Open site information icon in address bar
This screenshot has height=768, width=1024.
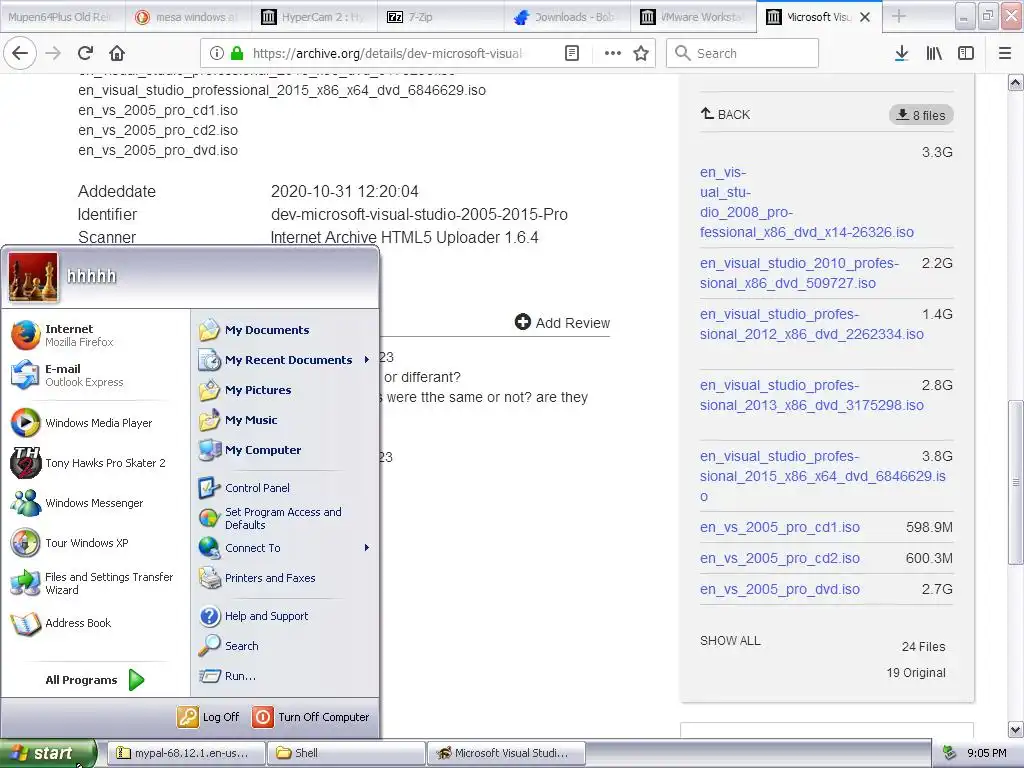tap(217, 54)
